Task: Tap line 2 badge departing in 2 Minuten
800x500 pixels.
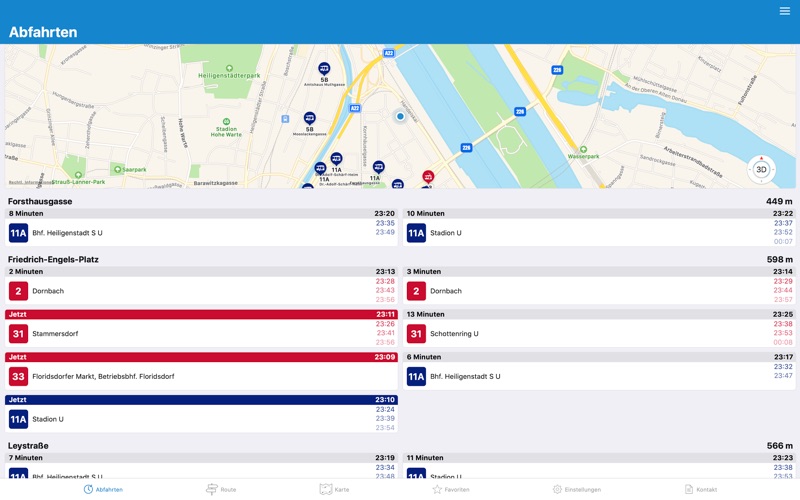Action: (x=18, y=291)
